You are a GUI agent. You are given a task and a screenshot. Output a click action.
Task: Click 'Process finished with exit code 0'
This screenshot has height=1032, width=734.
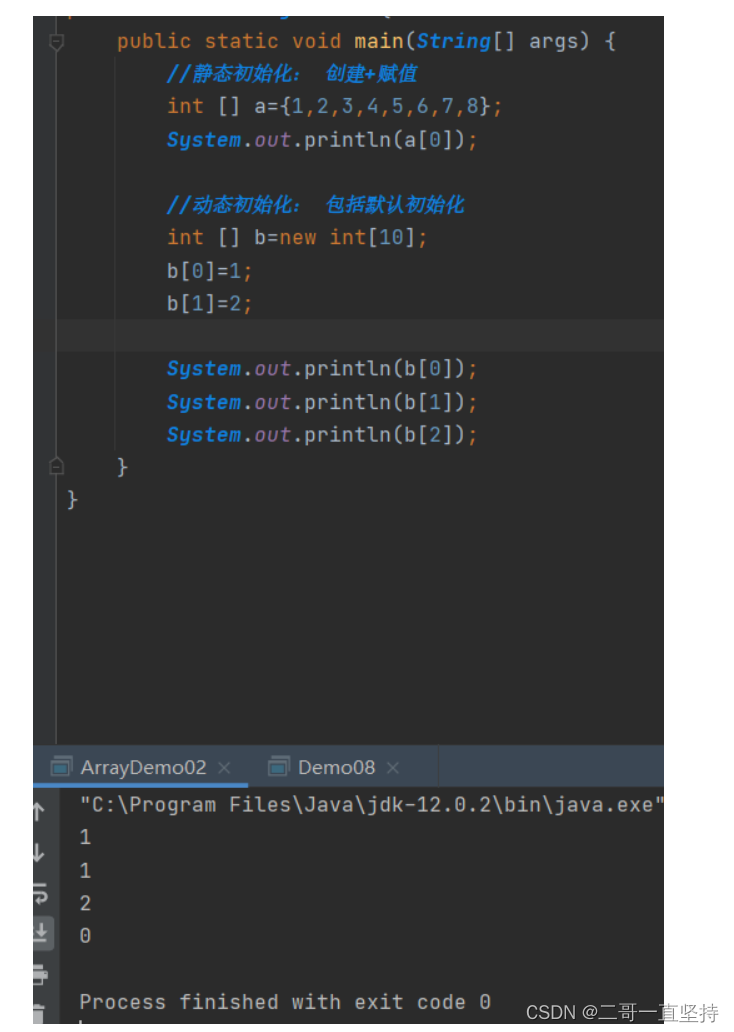tap(285, 1002)
